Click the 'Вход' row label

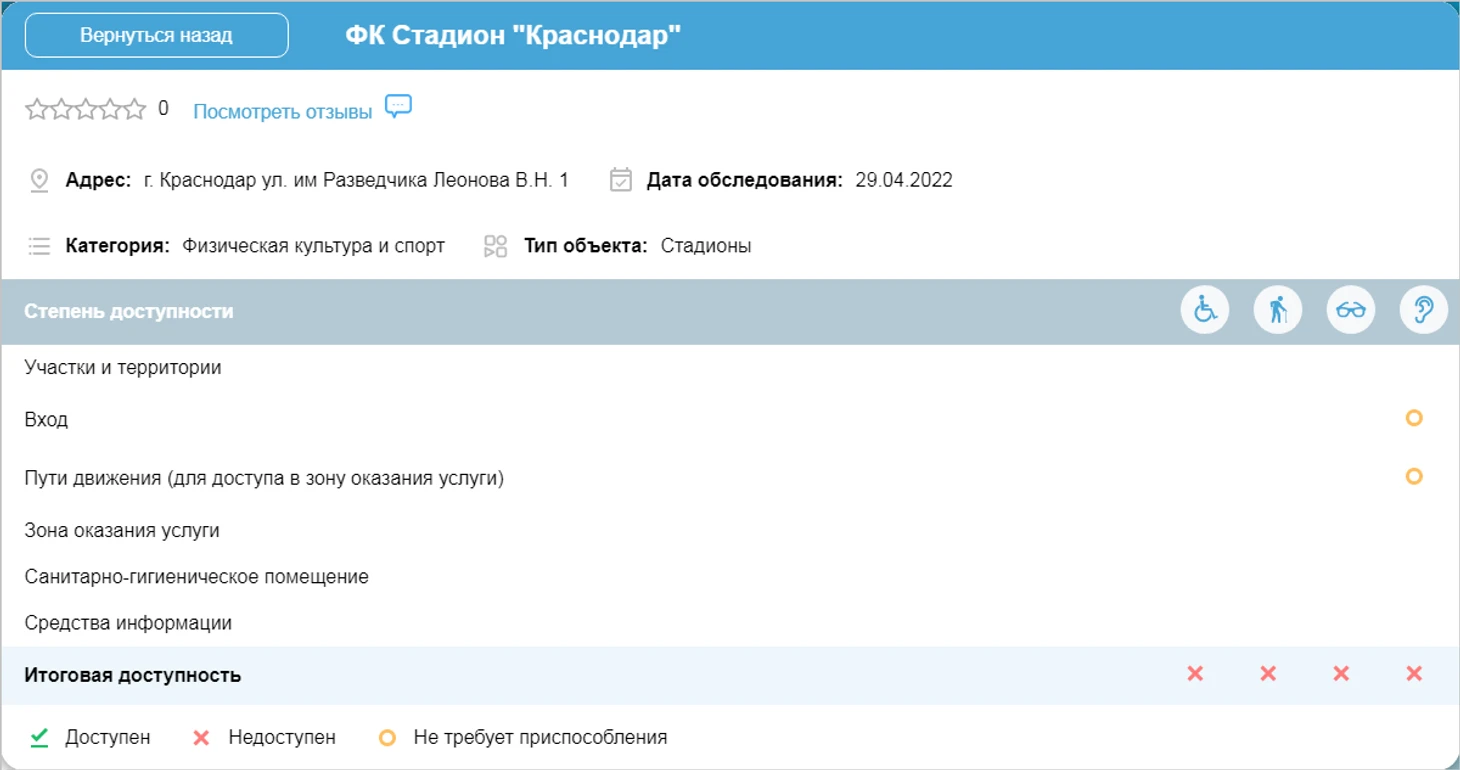(x=46, y=420)
